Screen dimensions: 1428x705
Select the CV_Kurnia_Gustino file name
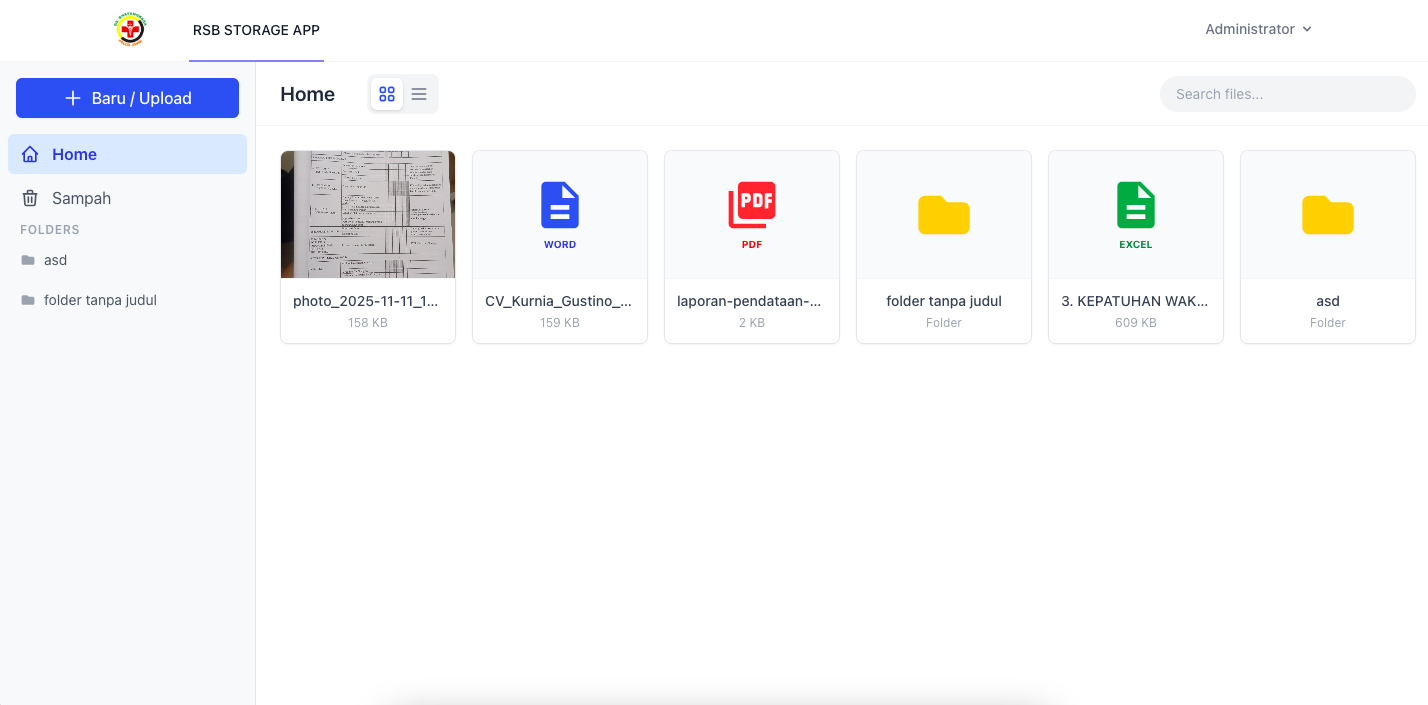pos(559,301)
